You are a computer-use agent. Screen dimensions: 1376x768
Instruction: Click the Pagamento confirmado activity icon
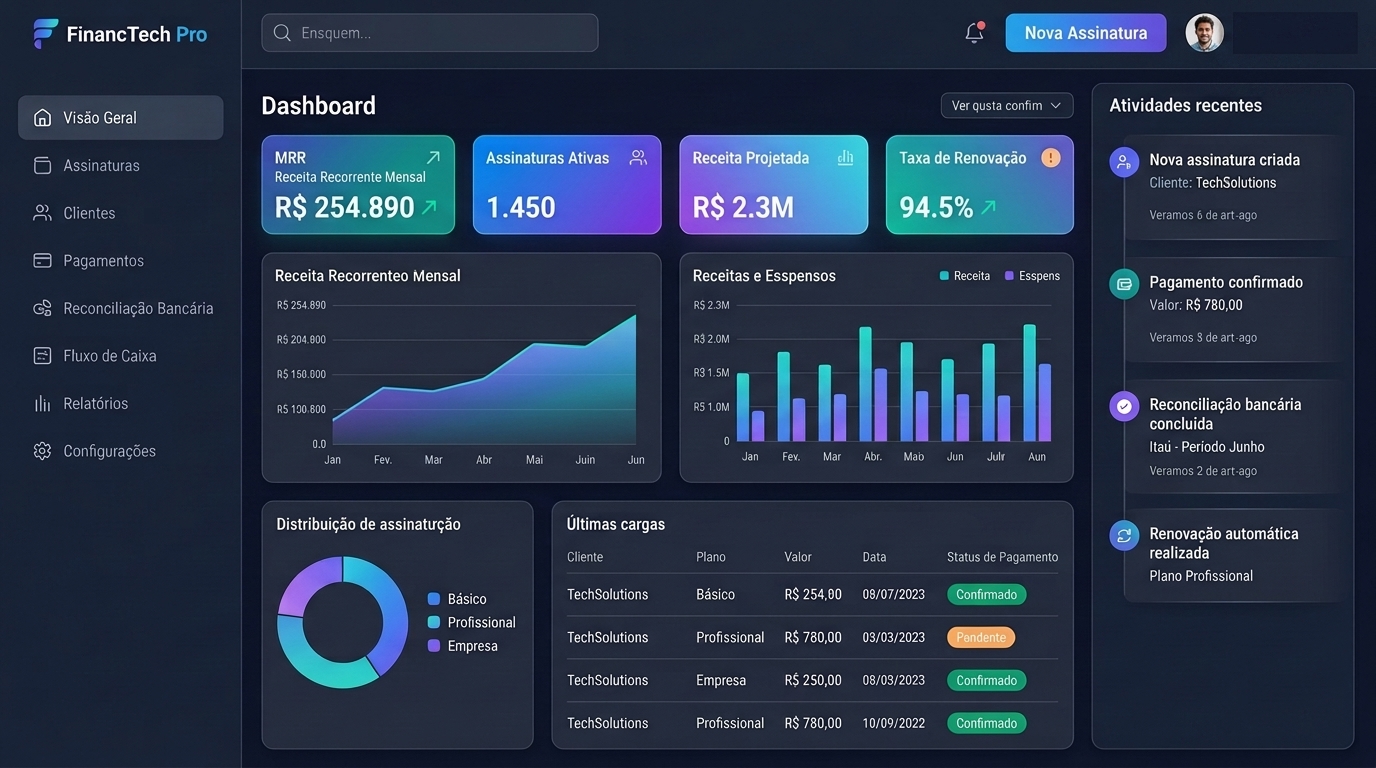1124,284
